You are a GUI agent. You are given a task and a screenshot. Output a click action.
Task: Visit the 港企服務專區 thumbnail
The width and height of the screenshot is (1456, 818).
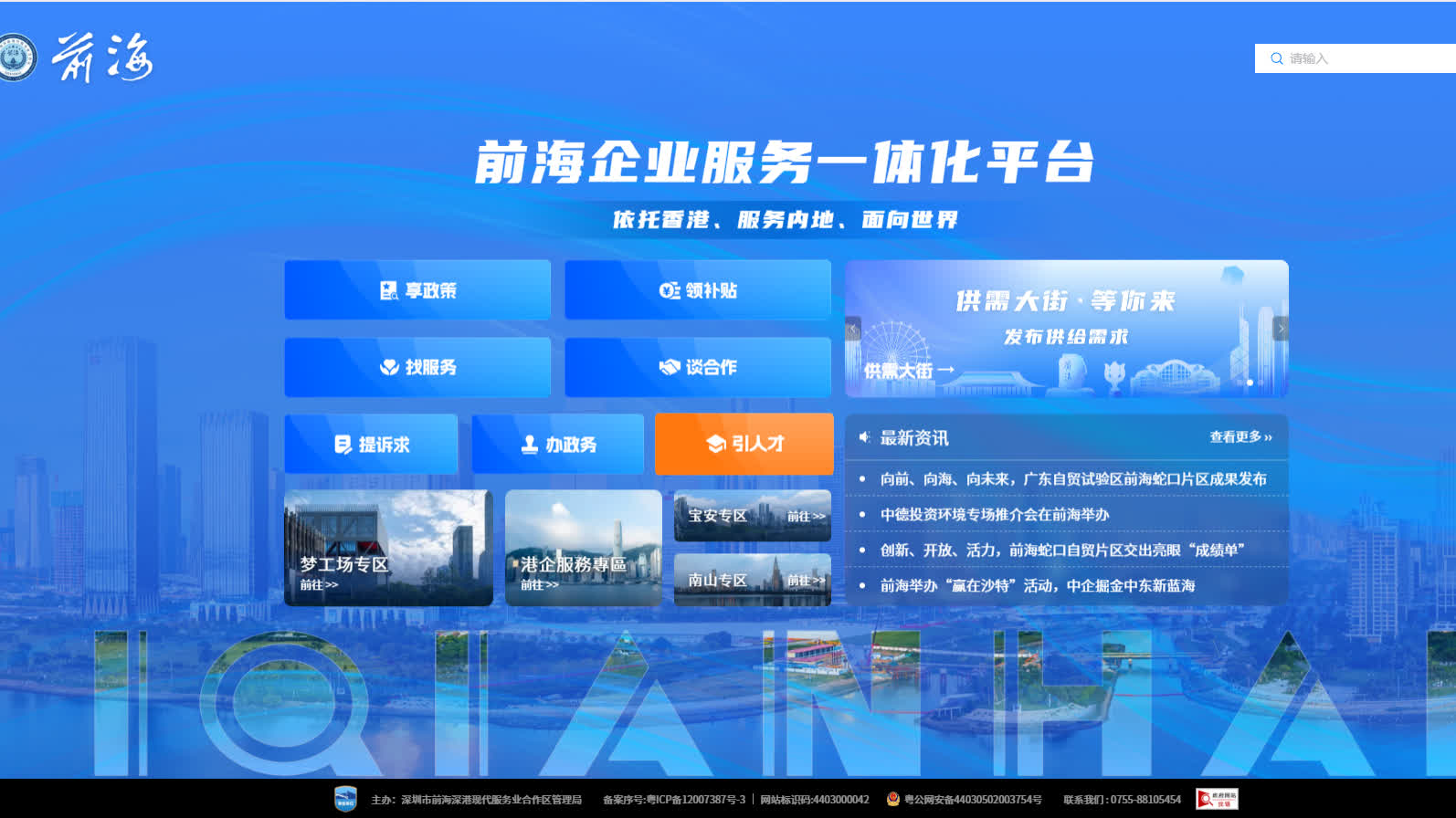583,548
